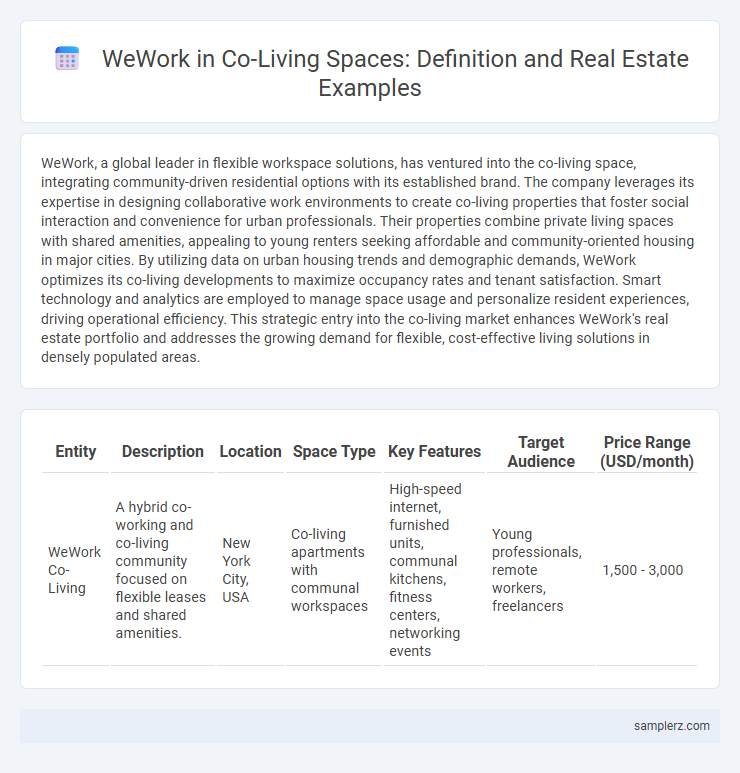Select the Location column header
The height and width of the screenshot is (773, 740).
pyautogui.click(x=250, y=452)
